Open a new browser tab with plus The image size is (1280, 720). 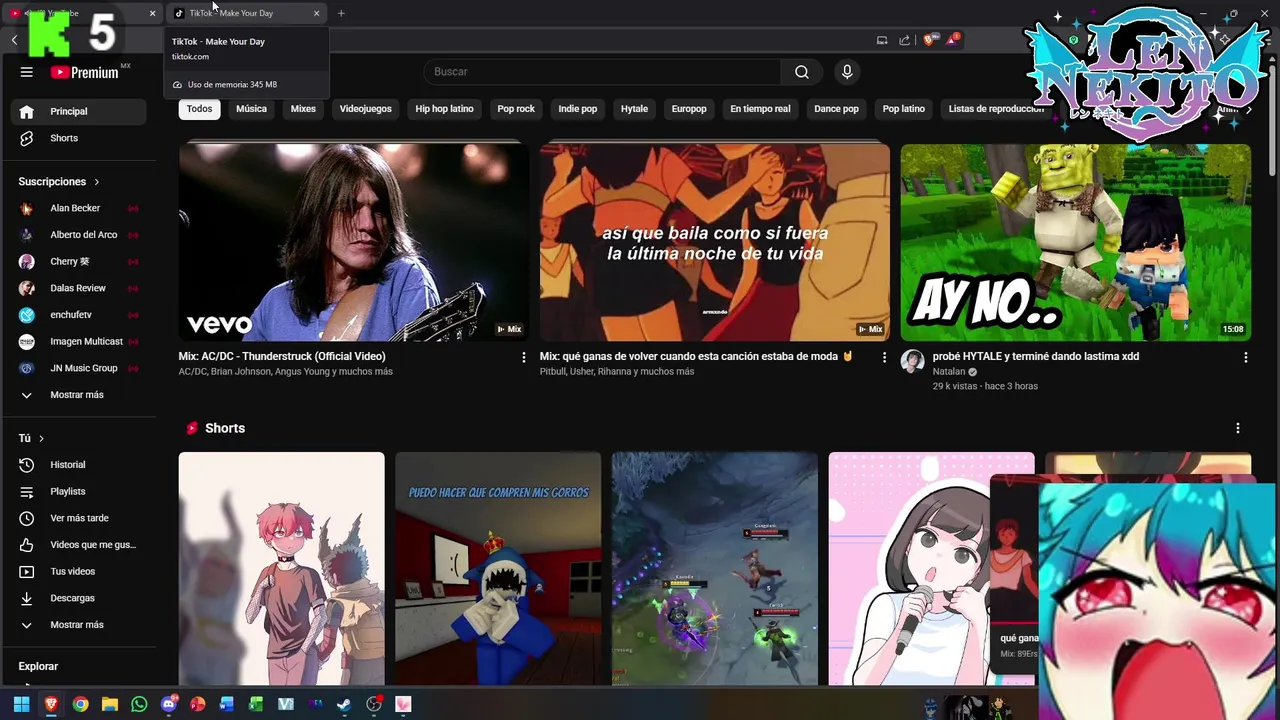pyautogui.click(x=341, y=13)
